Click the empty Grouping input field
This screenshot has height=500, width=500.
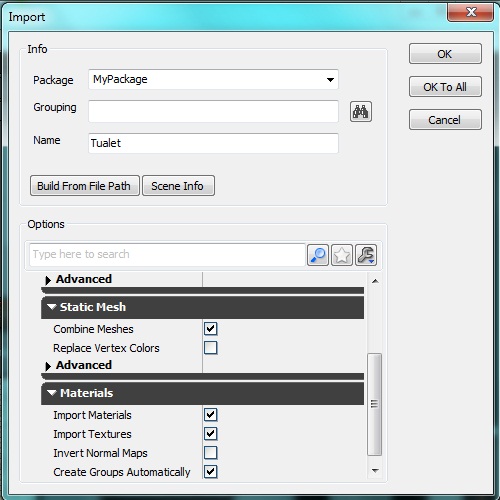[x=213, y=111]
